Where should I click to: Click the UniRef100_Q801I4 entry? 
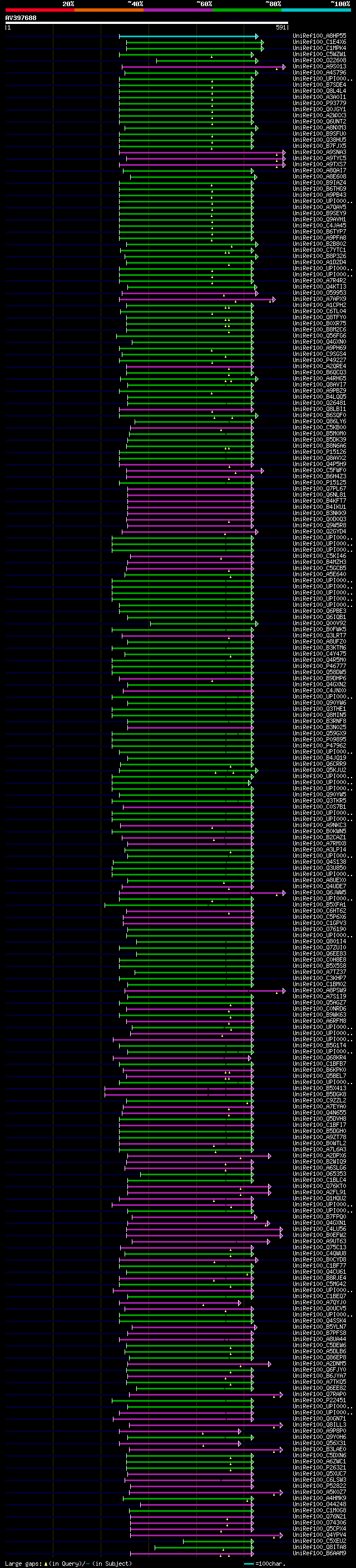[319, 941]
